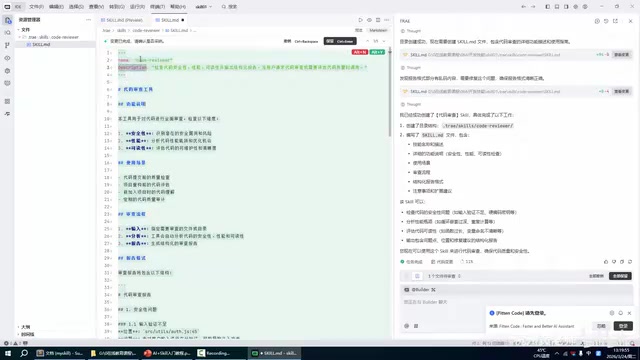Click the 撤销 Ctrl+Backspace button
The height and width of the screenshot is (360, 640).
pyautogui.click(x=301, y=41)
